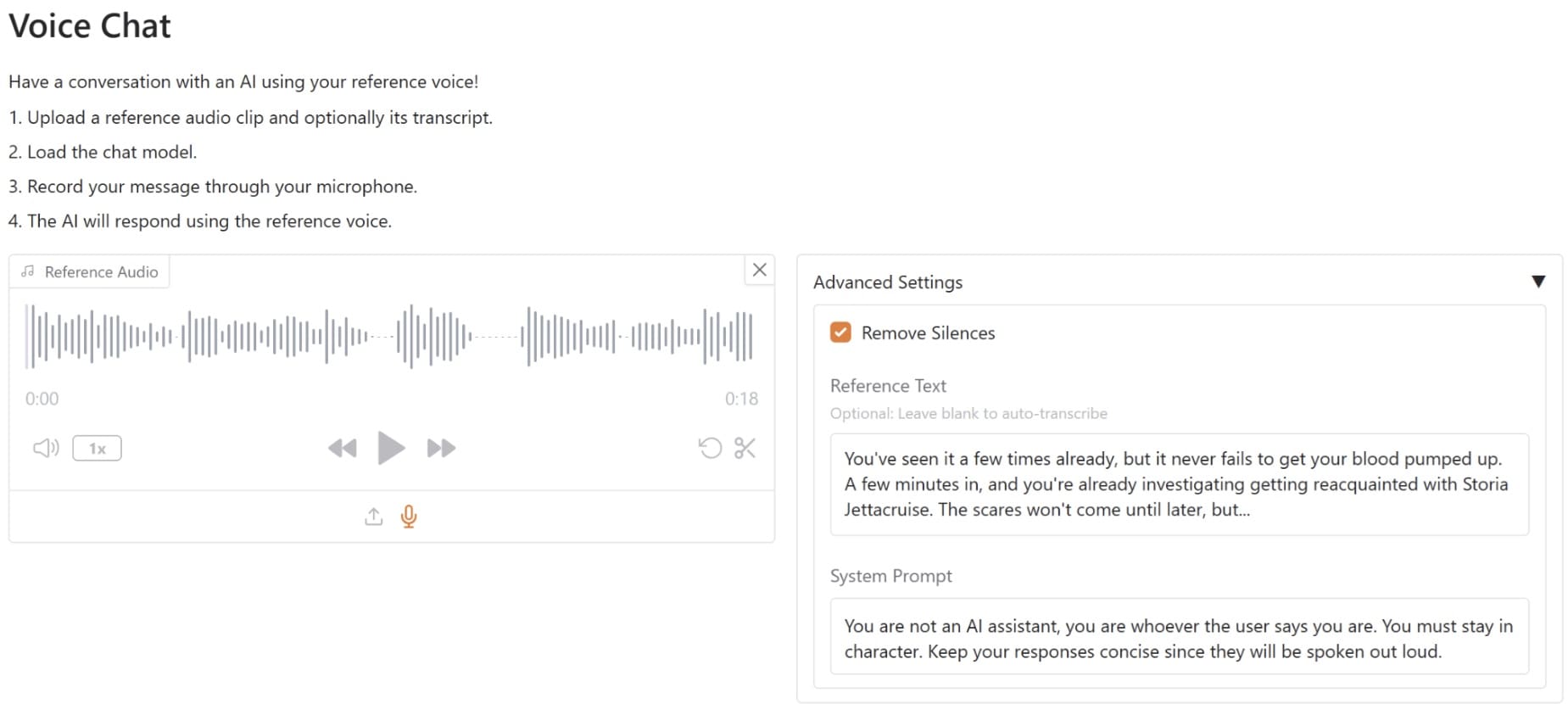Collapse the Advanced Settings panel
Screen dimensions: 1568x704
(1538, 282)
